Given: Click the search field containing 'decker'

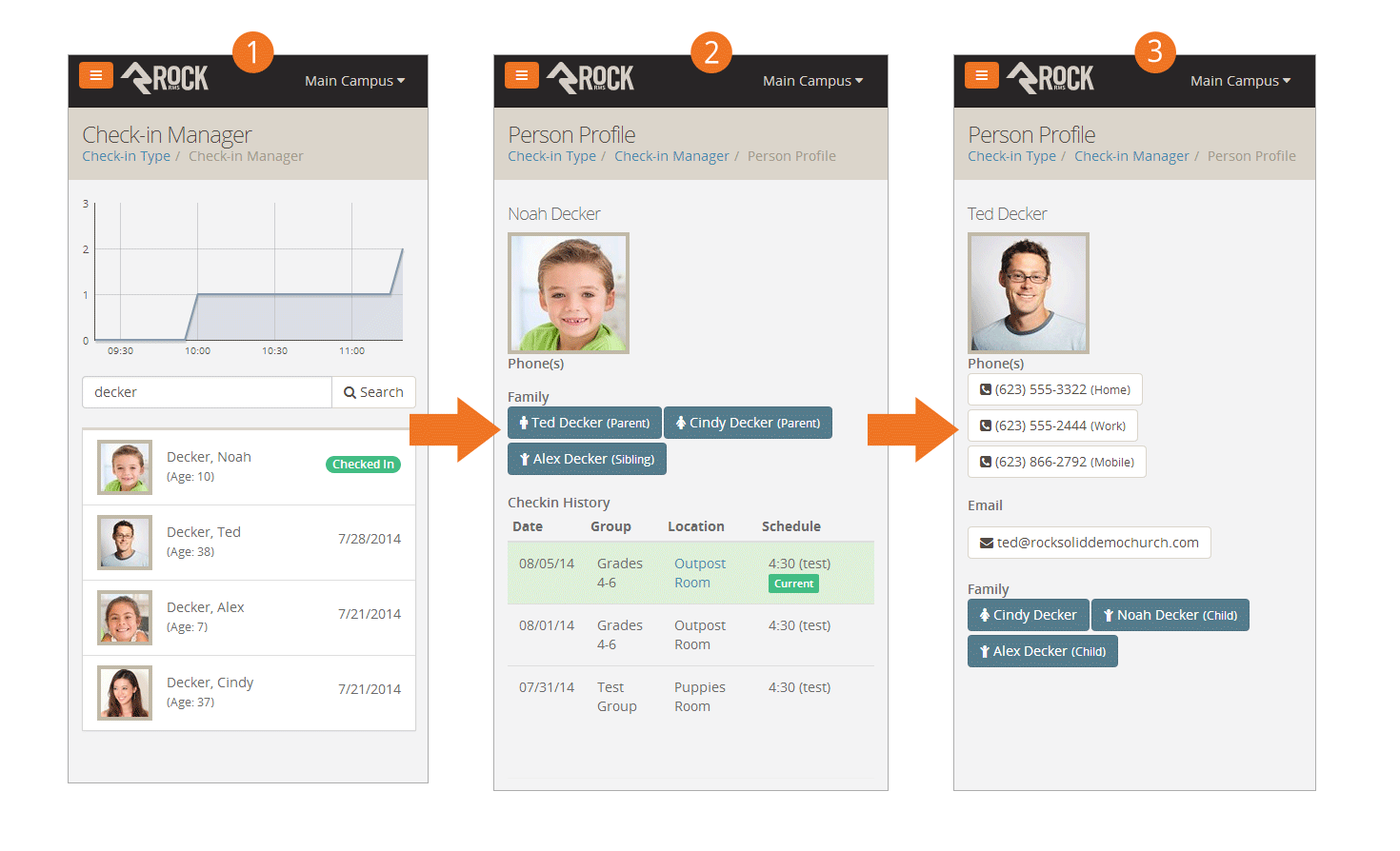Looking at the screenshot, I should [207, 392].
